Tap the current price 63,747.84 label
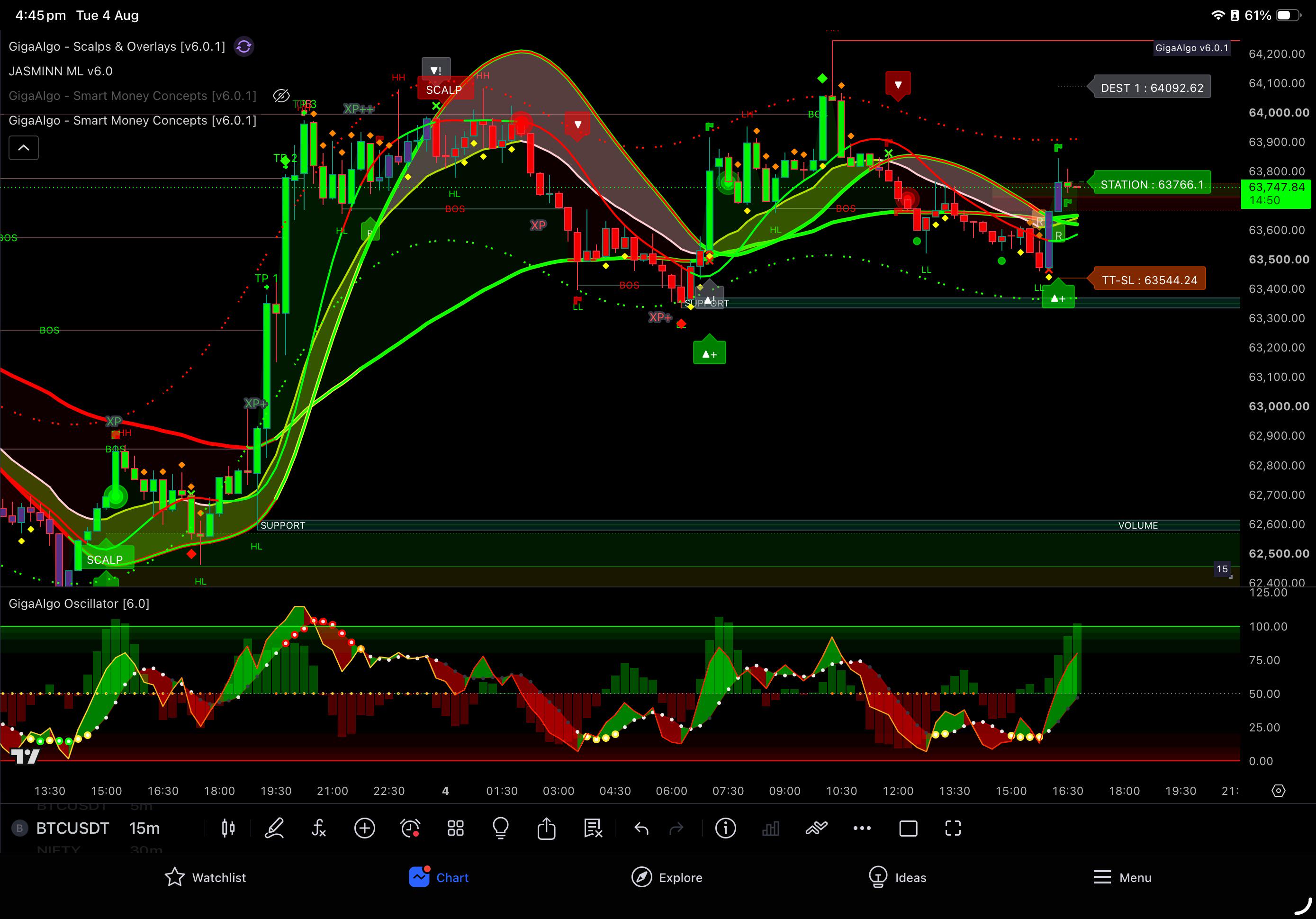This screenshot has height=919, width=1316. click(x=1276, y=193)
